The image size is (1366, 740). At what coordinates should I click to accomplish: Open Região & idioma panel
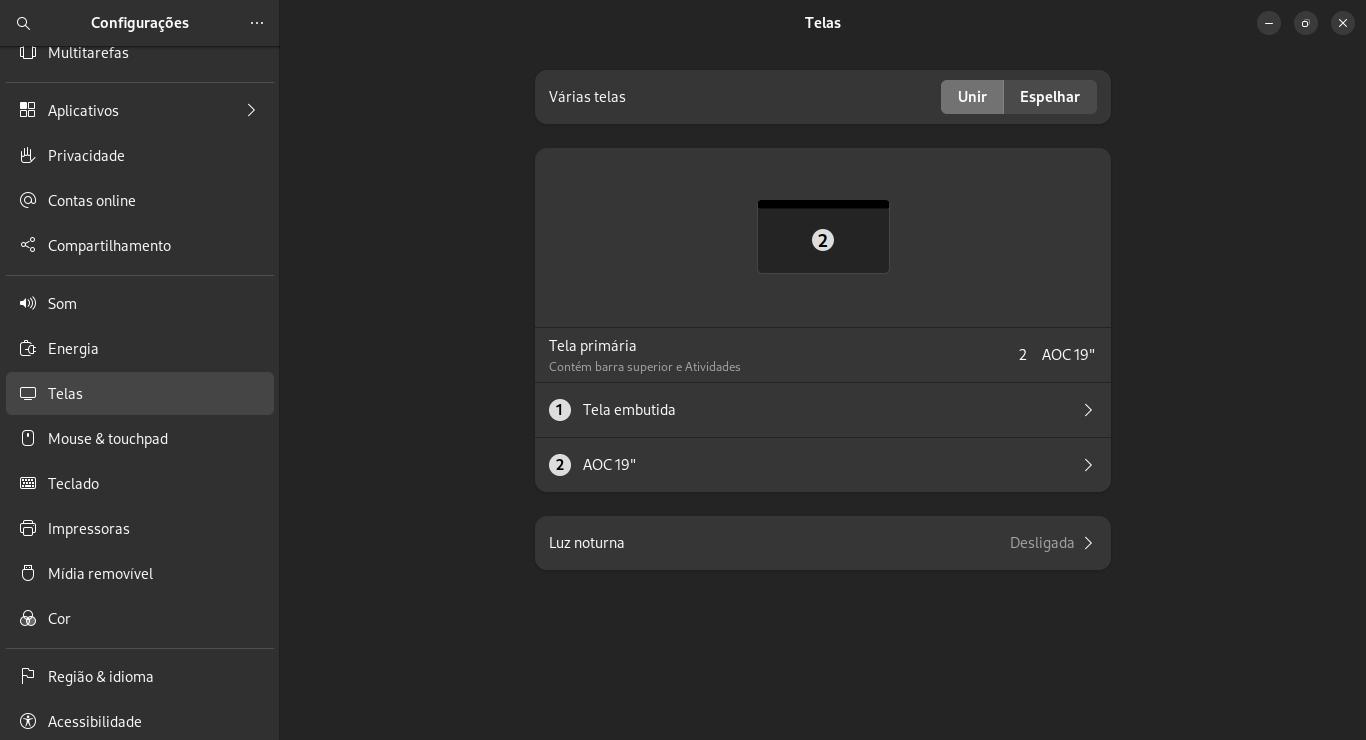click(140, 677)
